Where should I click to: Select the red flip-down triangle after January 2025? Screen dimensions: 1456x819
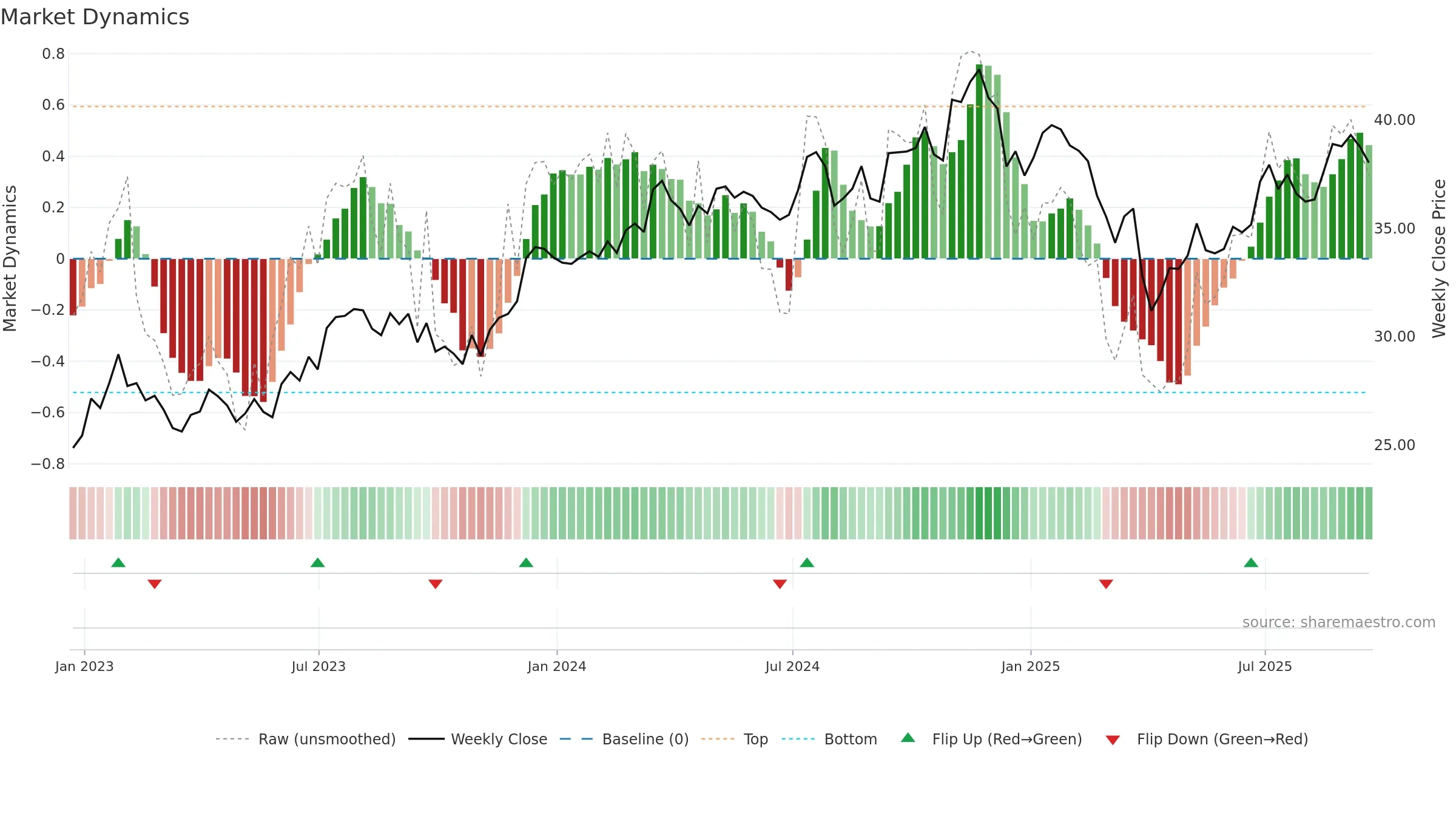1106,584
